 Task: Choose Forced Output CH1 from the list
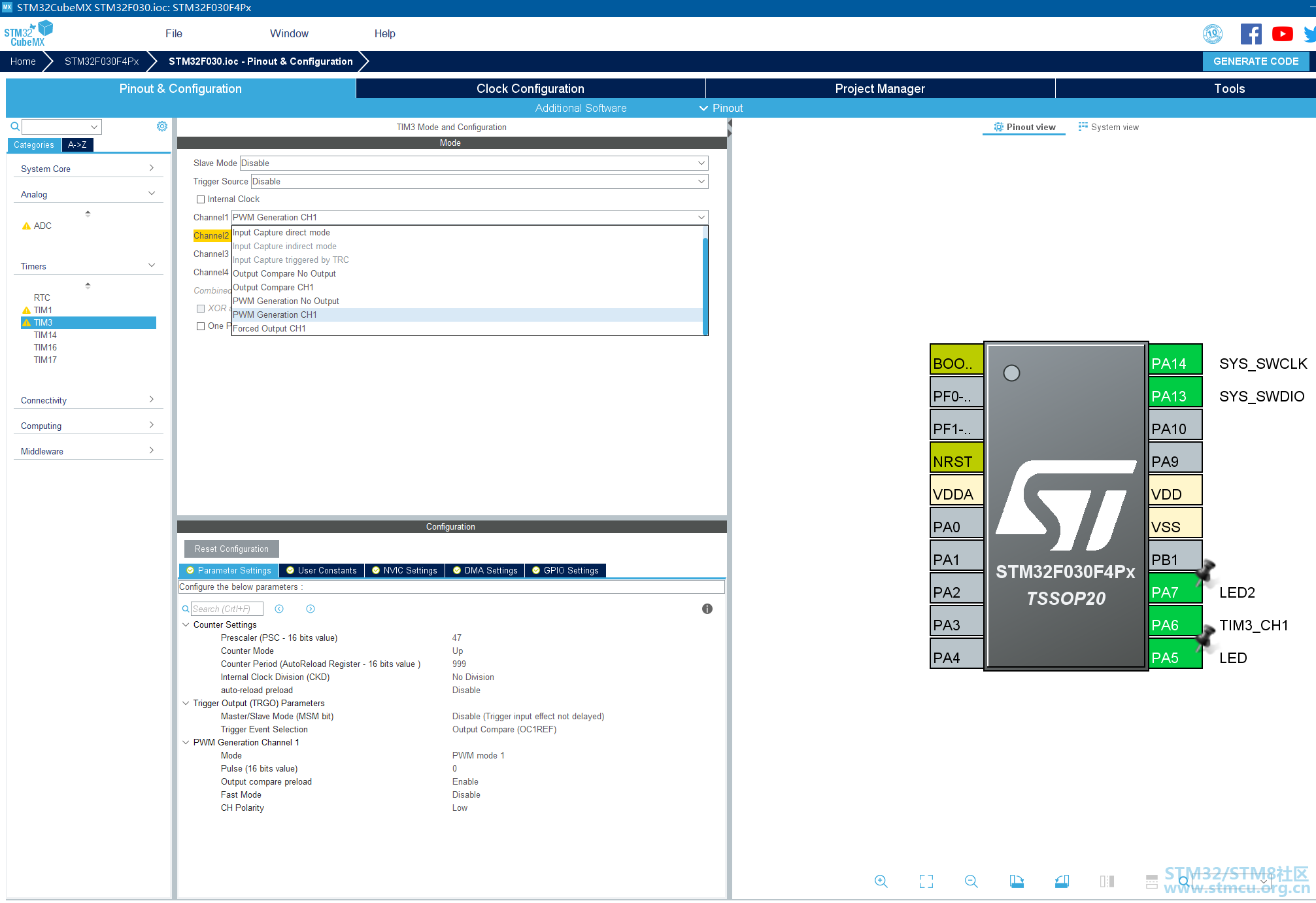467,329
